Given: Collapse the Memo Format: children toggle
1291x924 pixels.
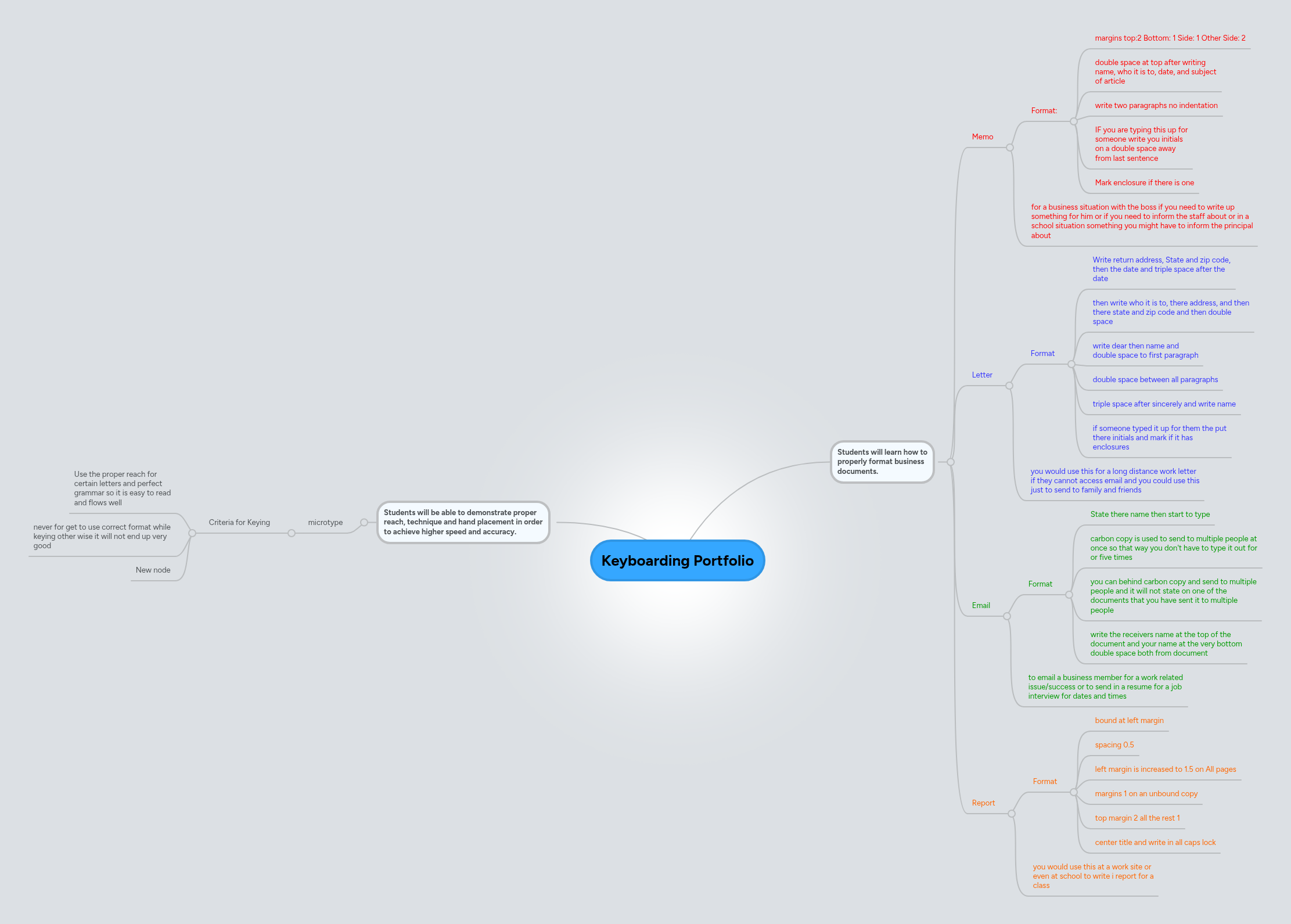Looking at the screenshot, I should 1074,121.
